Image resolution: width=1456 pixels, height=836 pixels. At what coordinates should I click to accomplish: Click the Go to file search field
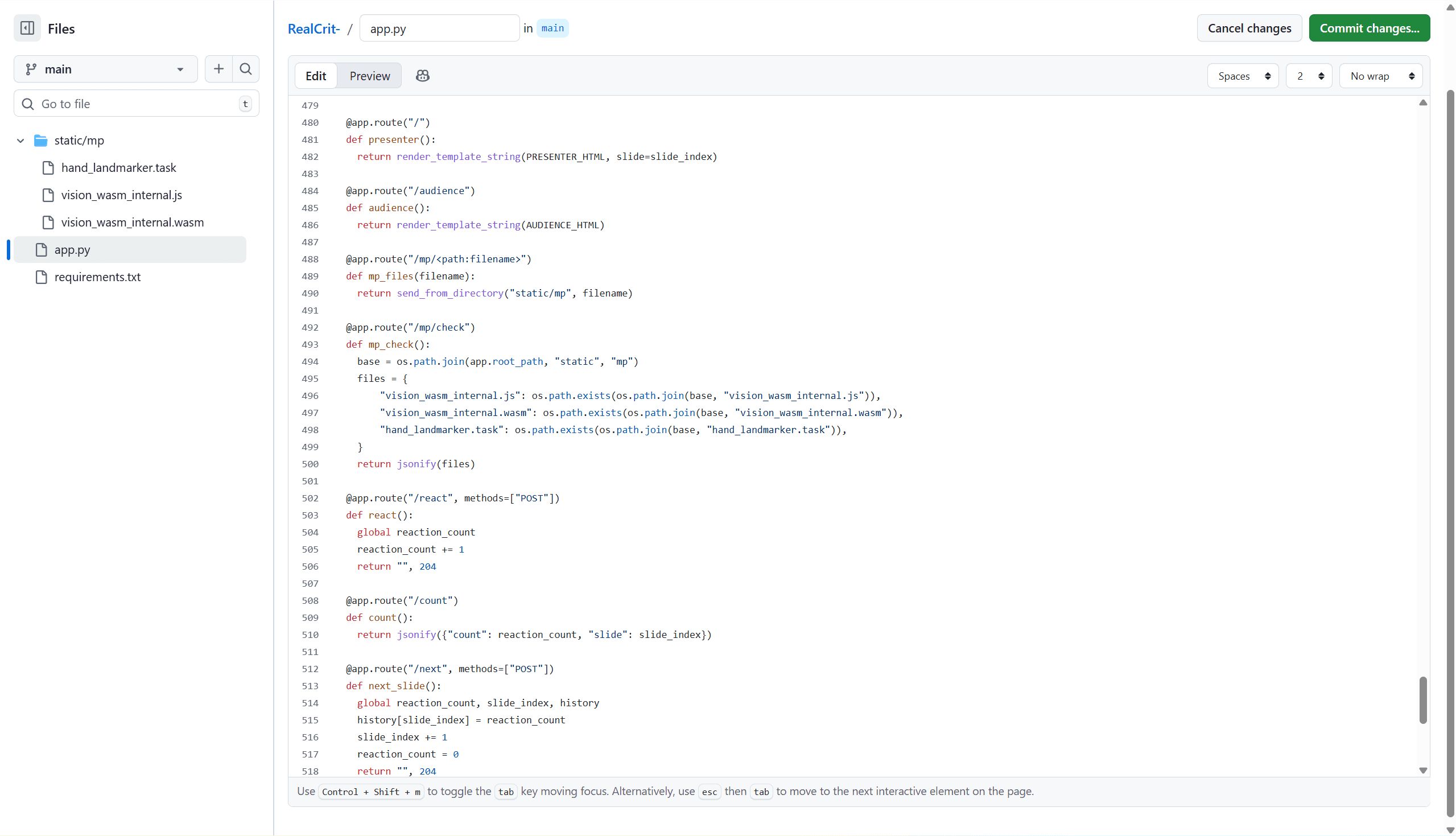[137, 104]
